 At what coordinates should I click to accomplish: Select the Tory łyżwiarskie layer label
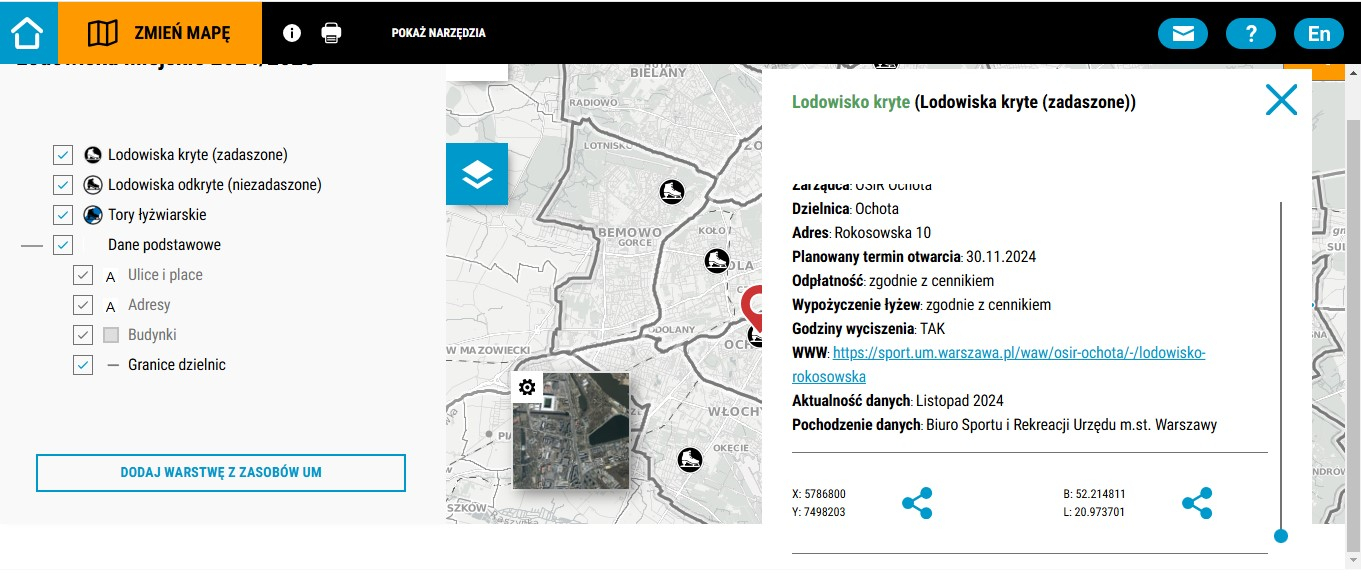point(157,215)
